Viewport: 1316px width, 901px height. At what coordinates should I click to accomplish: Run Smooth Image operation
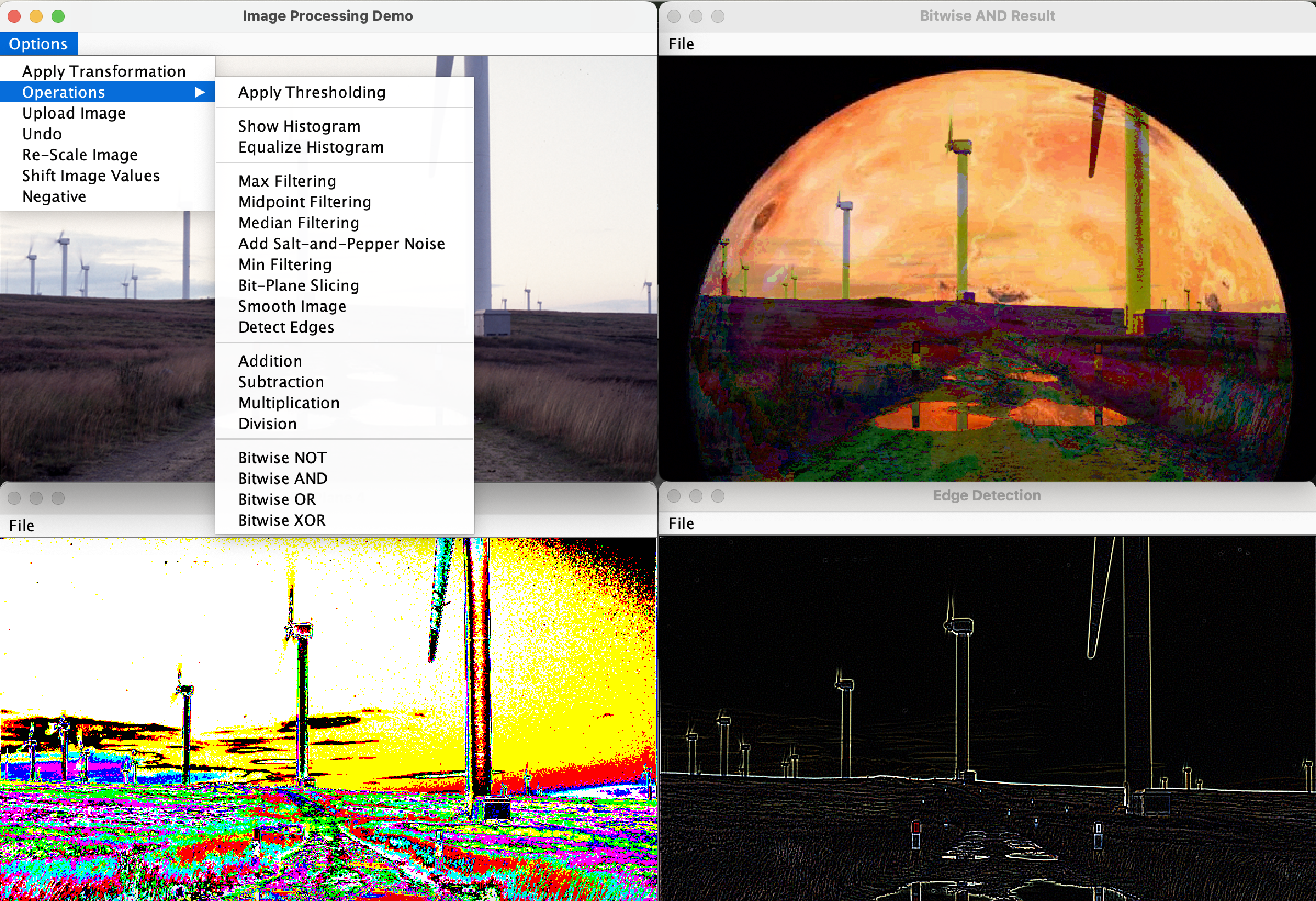[291, 306]
